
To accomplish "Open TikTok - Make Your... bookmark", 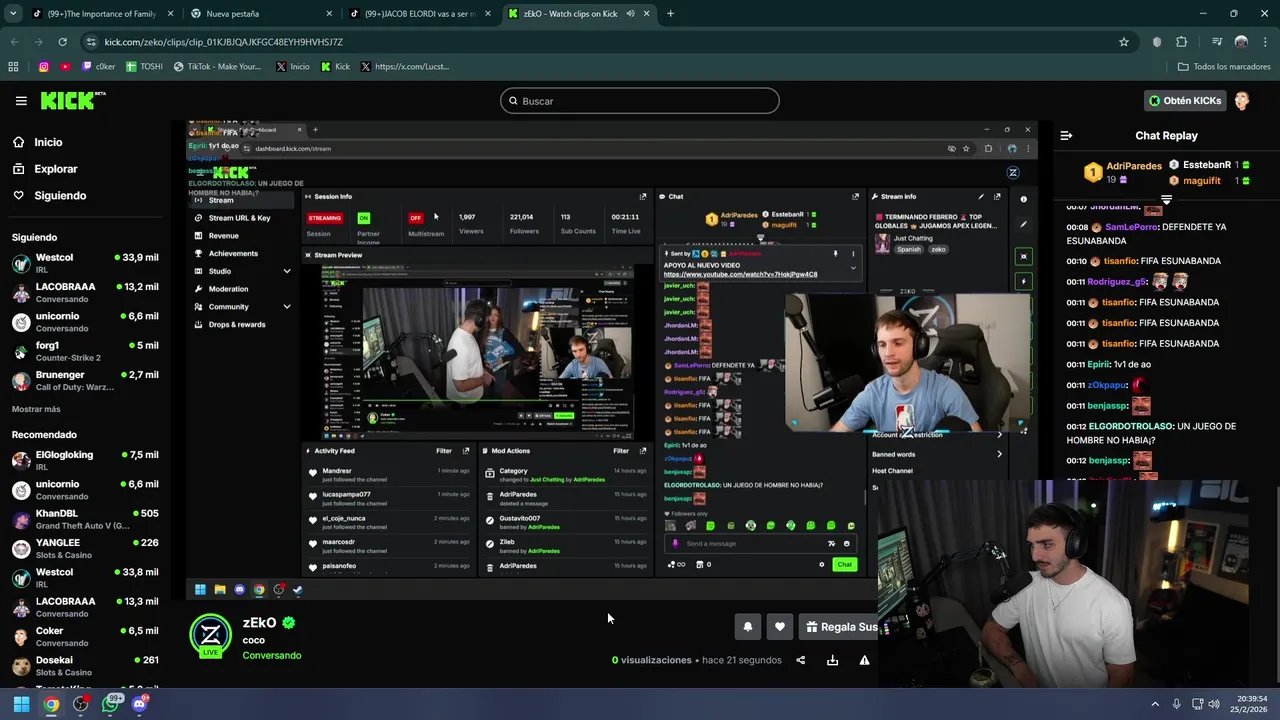I will (x=218, y=67).
